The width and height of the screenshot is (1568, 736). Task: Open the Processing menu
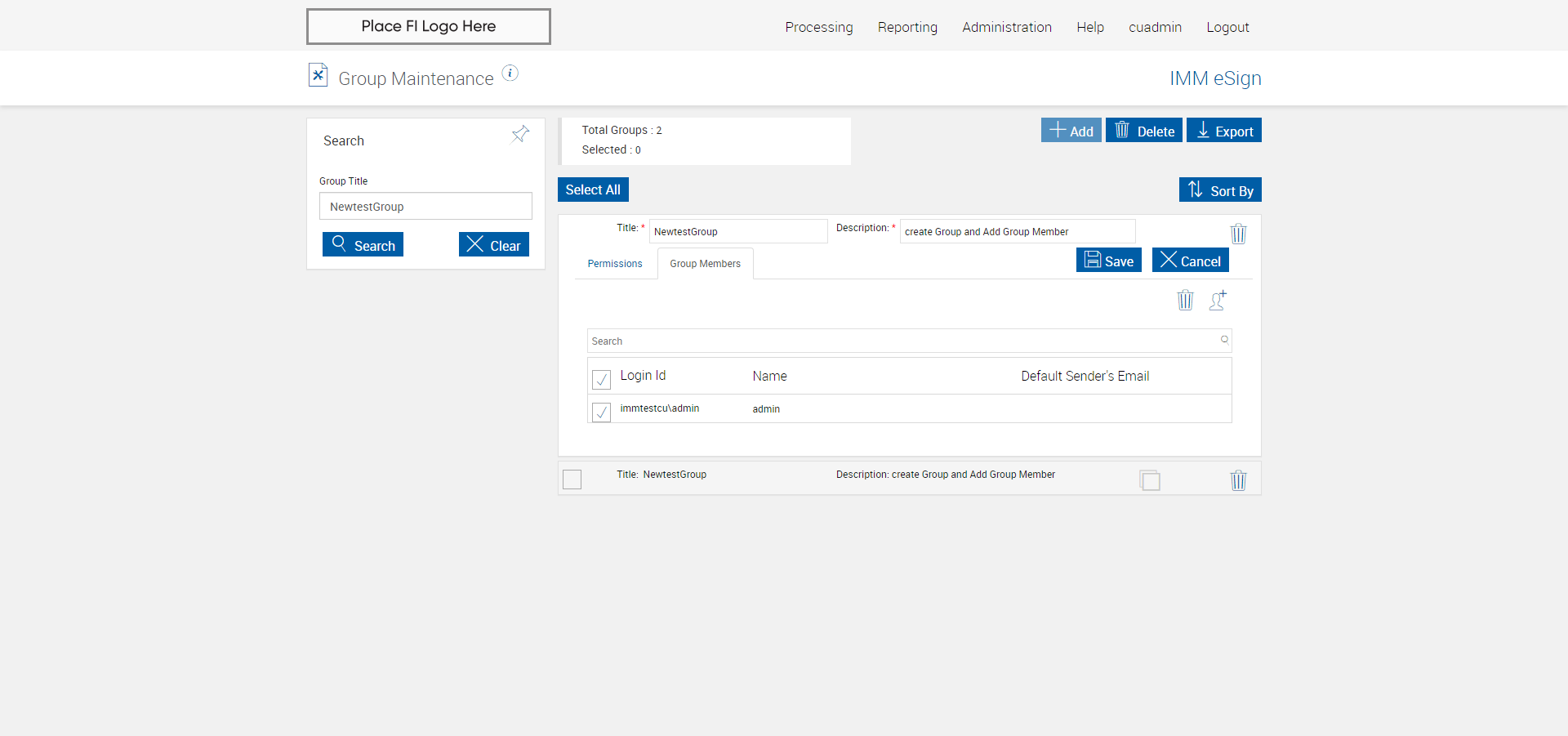coord(818,27)
